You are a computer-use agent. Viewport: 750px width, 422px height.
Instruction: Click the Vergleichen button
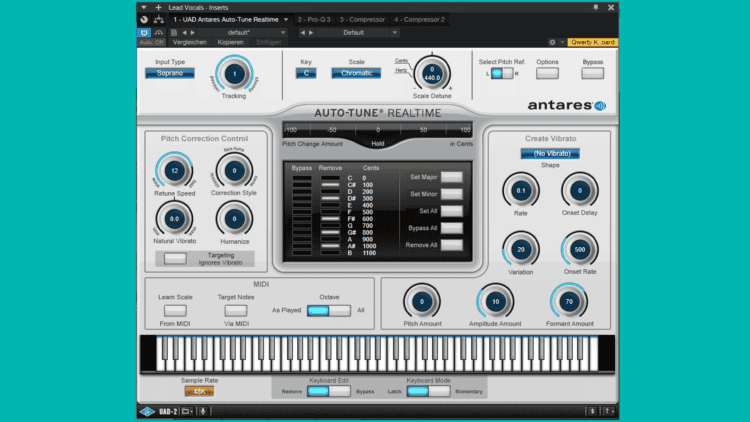[189, 42]
